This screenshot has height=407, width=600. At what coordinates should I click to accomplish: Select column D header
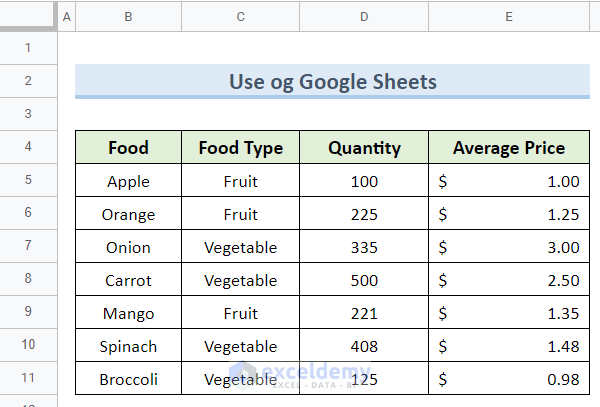point(364,16)
